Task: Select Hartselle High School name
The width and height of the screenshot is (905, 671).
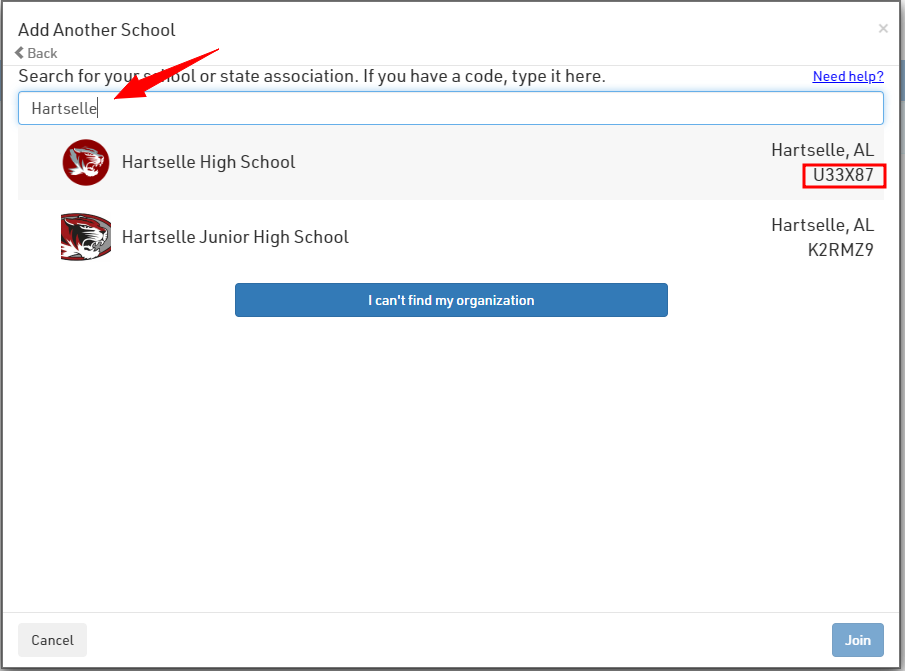Action: point(208,162)
